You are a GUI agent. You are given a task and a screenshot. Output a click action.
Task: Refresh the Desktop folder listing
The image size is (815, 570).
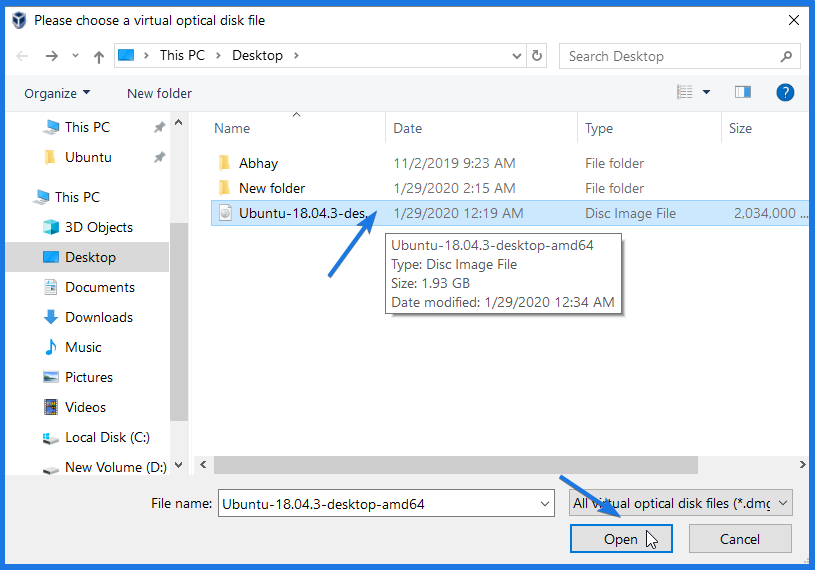coord(537,56)
